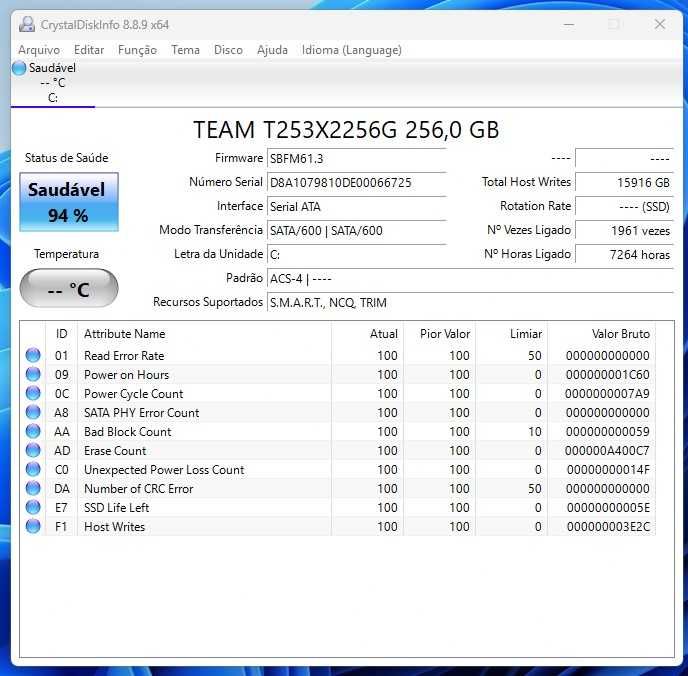Click the Atual column header
Screen dimensions: 688x676
367,334
